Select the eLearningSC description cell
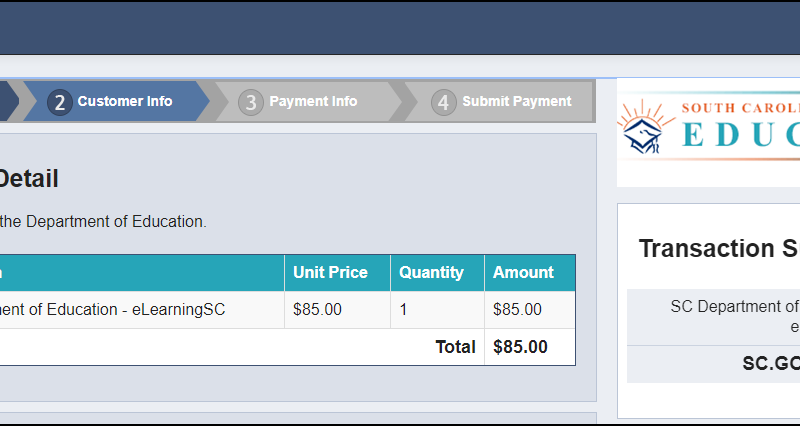 click(142, 310)
